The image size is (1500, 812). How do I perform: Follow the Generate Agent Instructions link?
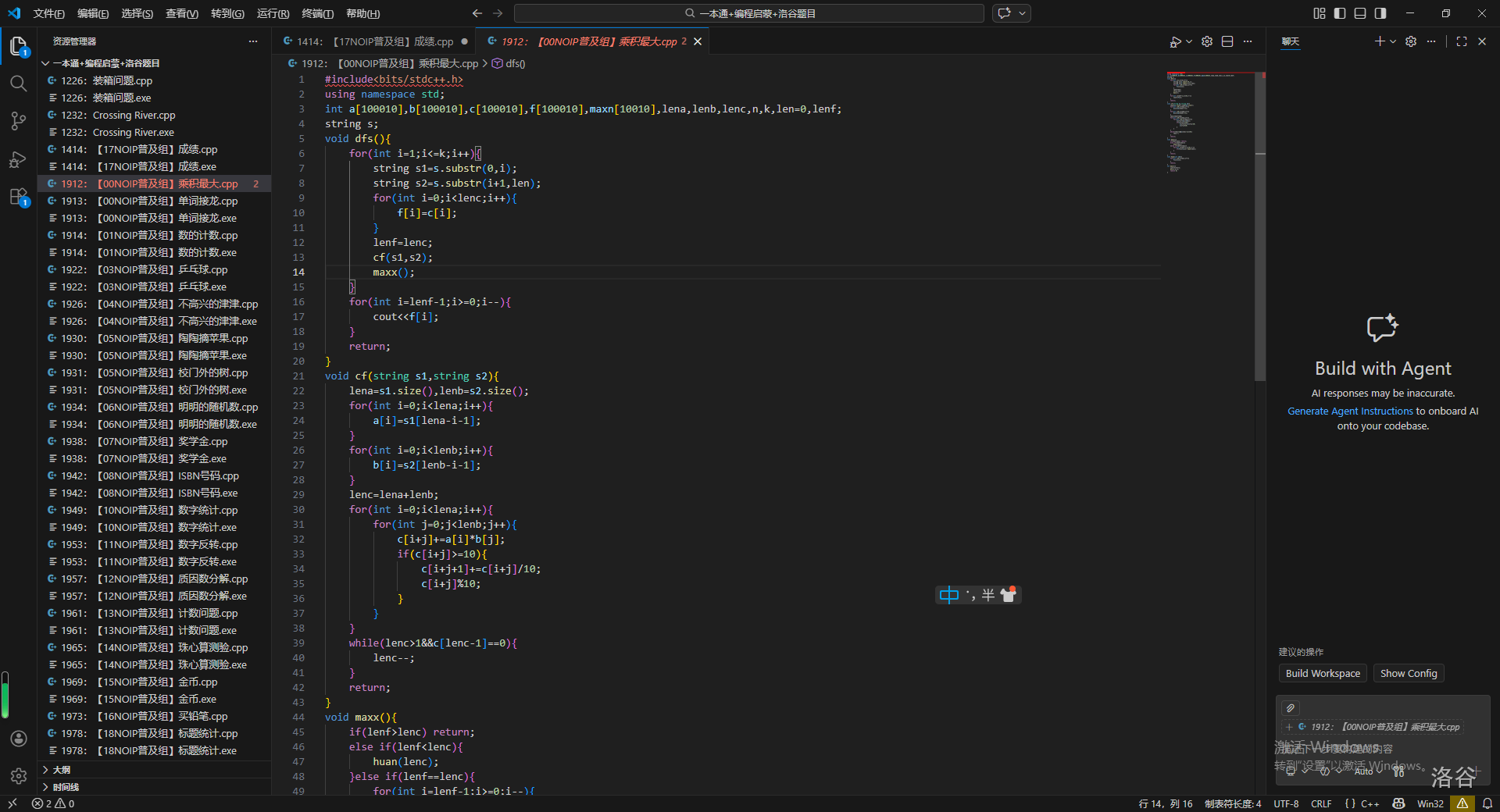pyautogui.click(x=1350, y=411)
